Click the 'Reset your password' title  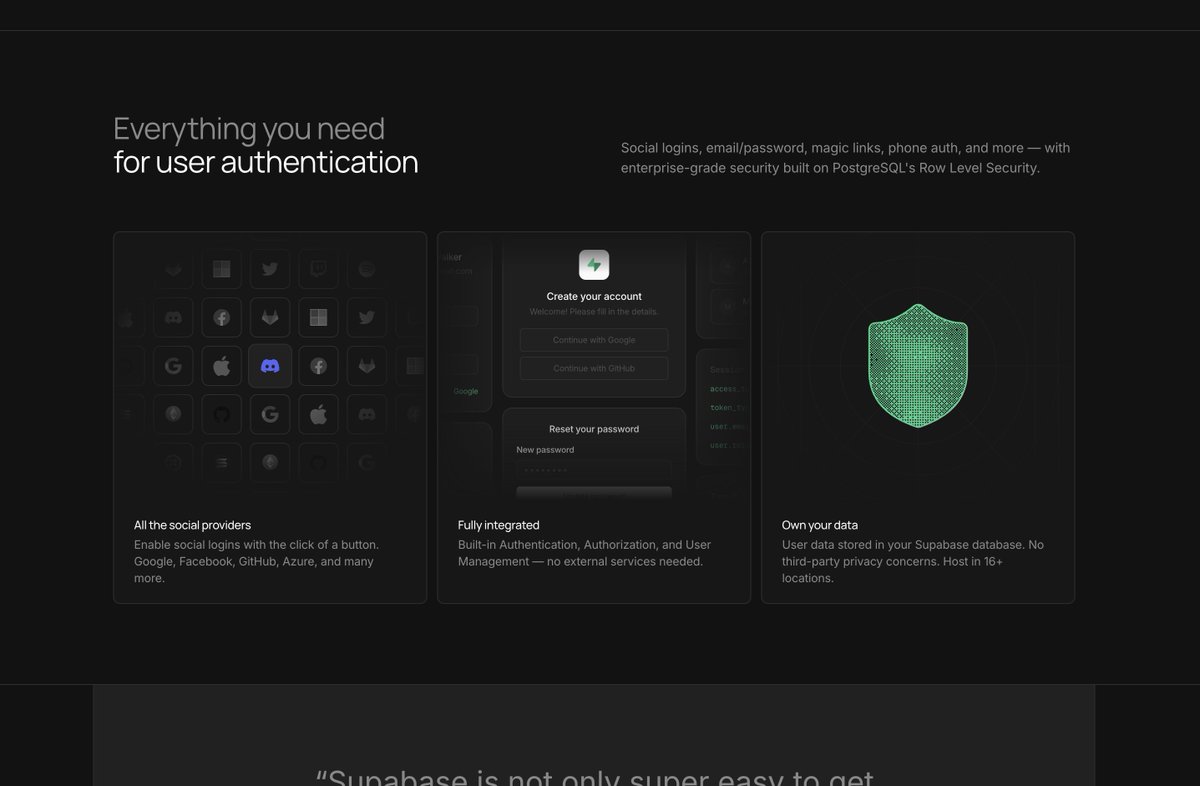click(594, 429)
